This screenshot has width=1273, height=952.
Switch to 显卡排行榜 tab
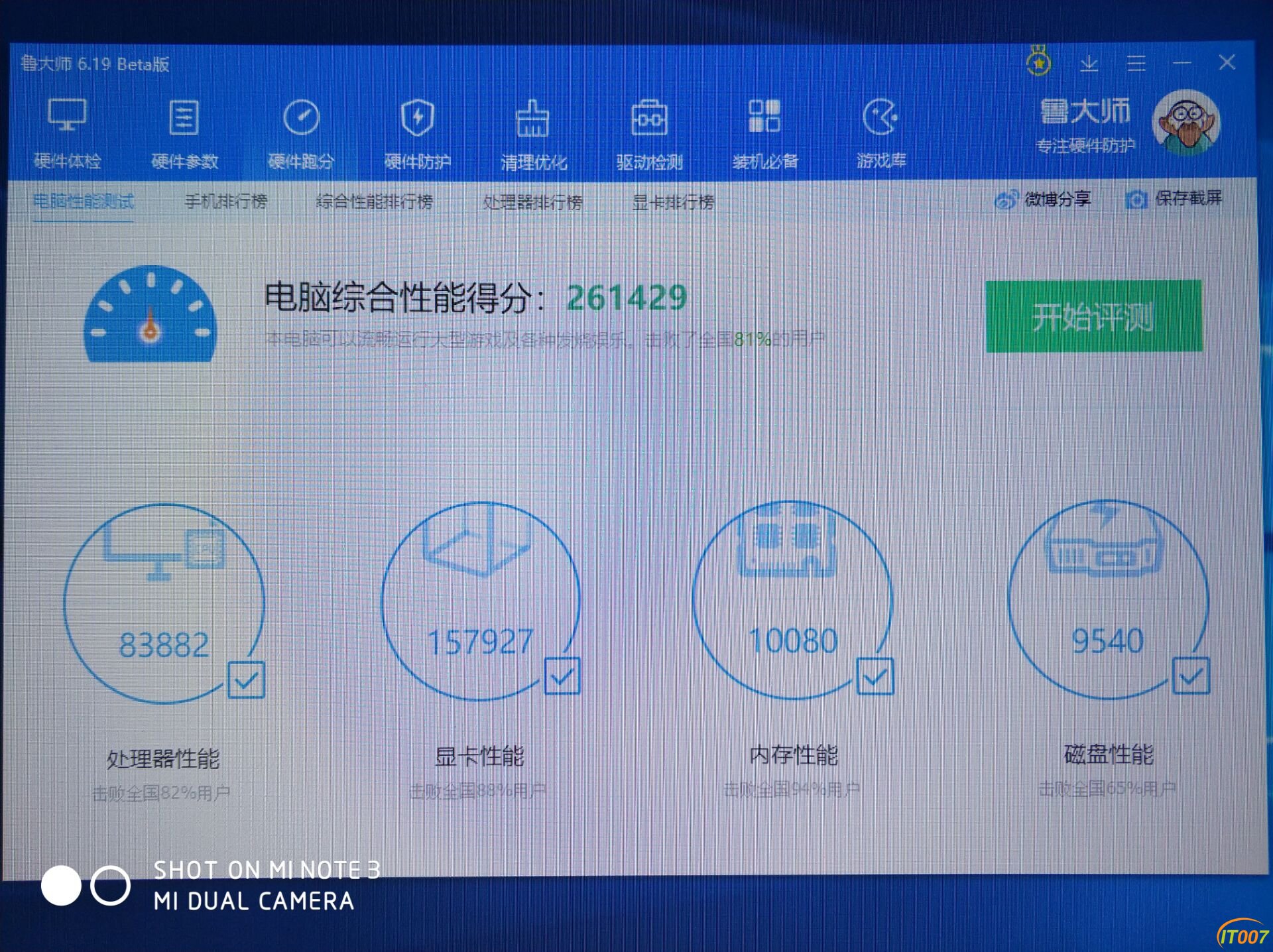point(673,202)
